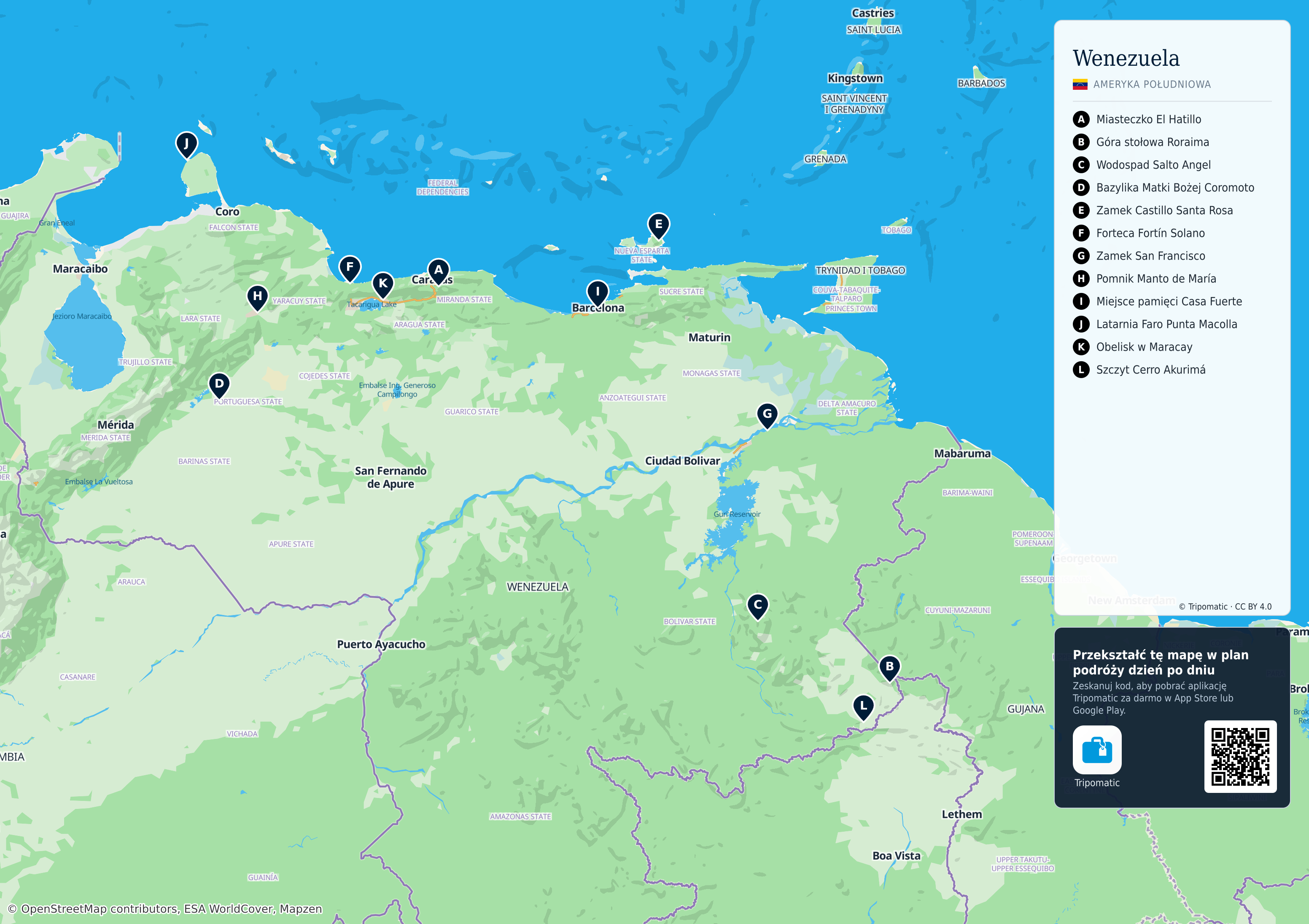This screenshot has width=1309, height=924.
Task: Click the Obelisk w Maracay entry
Action: (1144, 347)
